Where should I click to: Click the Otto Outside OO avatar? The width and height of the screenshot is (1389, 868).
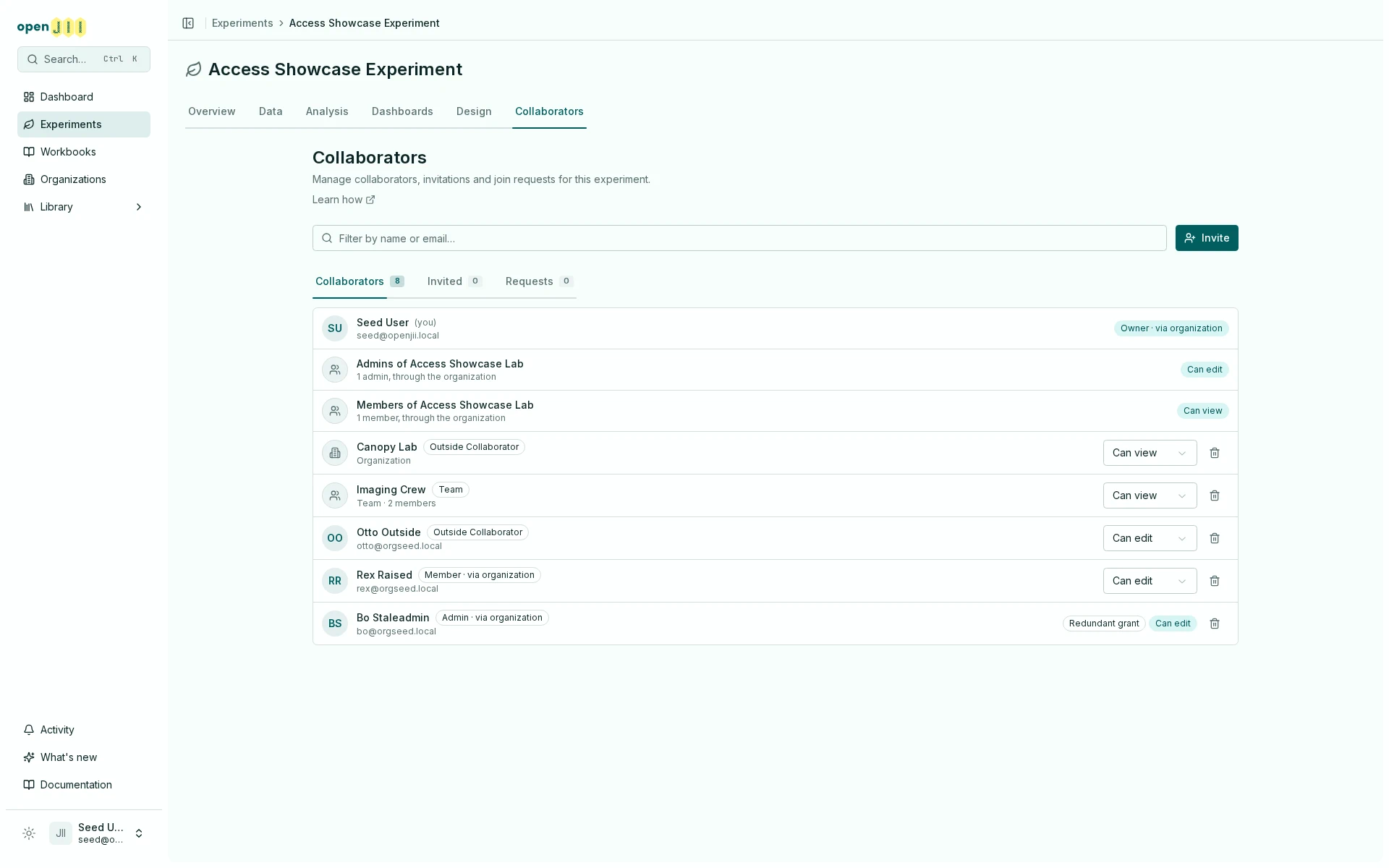click(x=335, y=538)
